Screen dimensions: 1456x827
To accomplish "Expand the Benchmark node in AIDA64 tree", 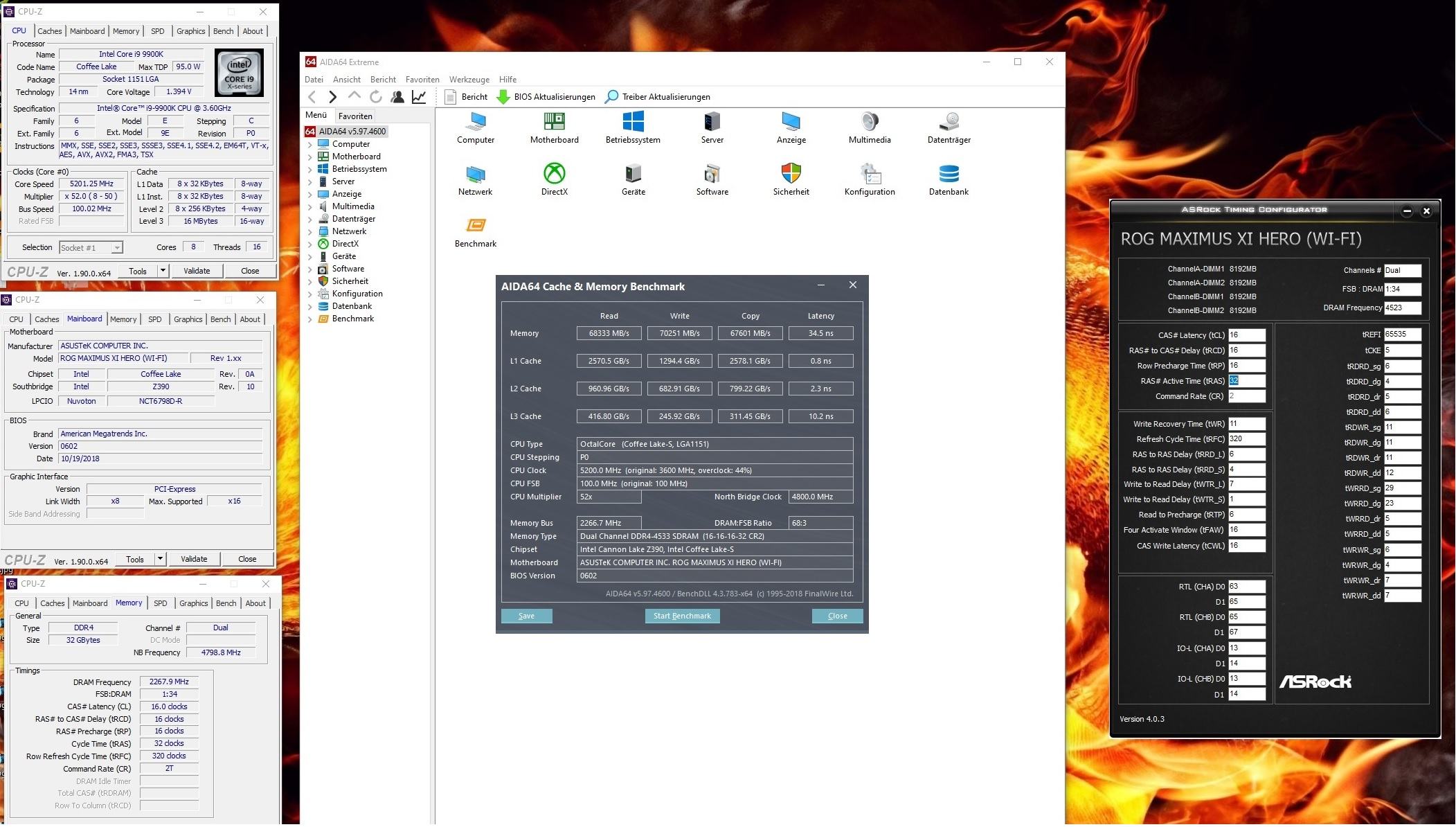I will click(x=309, y=319).
